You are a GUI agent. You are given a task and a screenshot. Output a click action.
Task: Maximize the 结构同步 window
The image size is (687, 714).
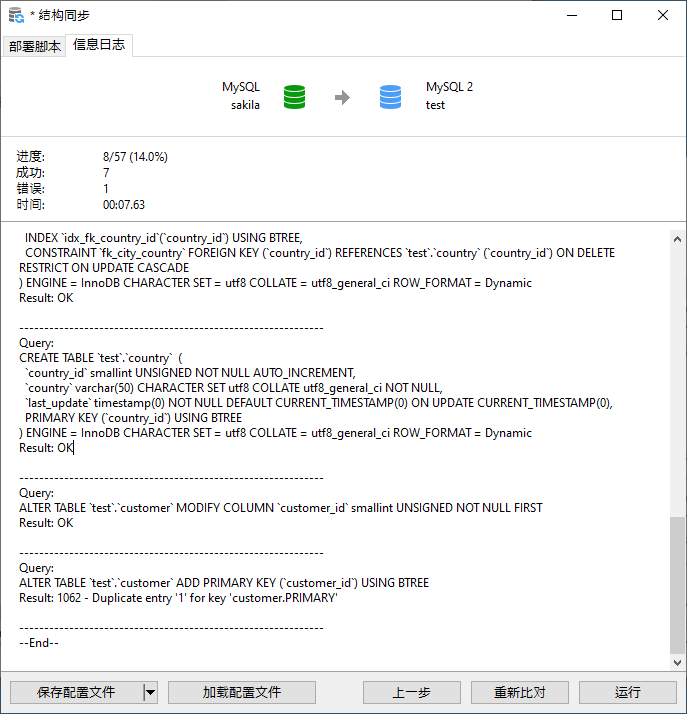(617, 15)
